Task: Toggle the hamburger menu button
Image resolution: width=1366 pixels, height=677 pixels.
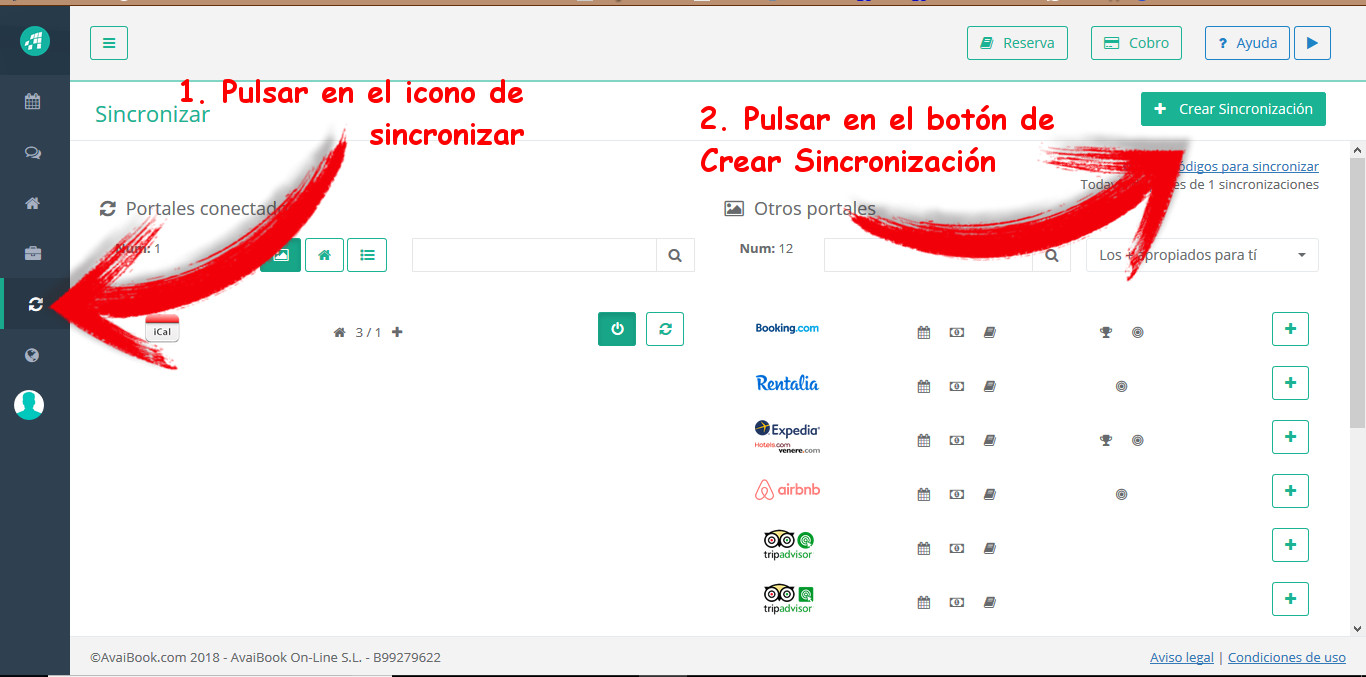Action: tap(109, 43)
